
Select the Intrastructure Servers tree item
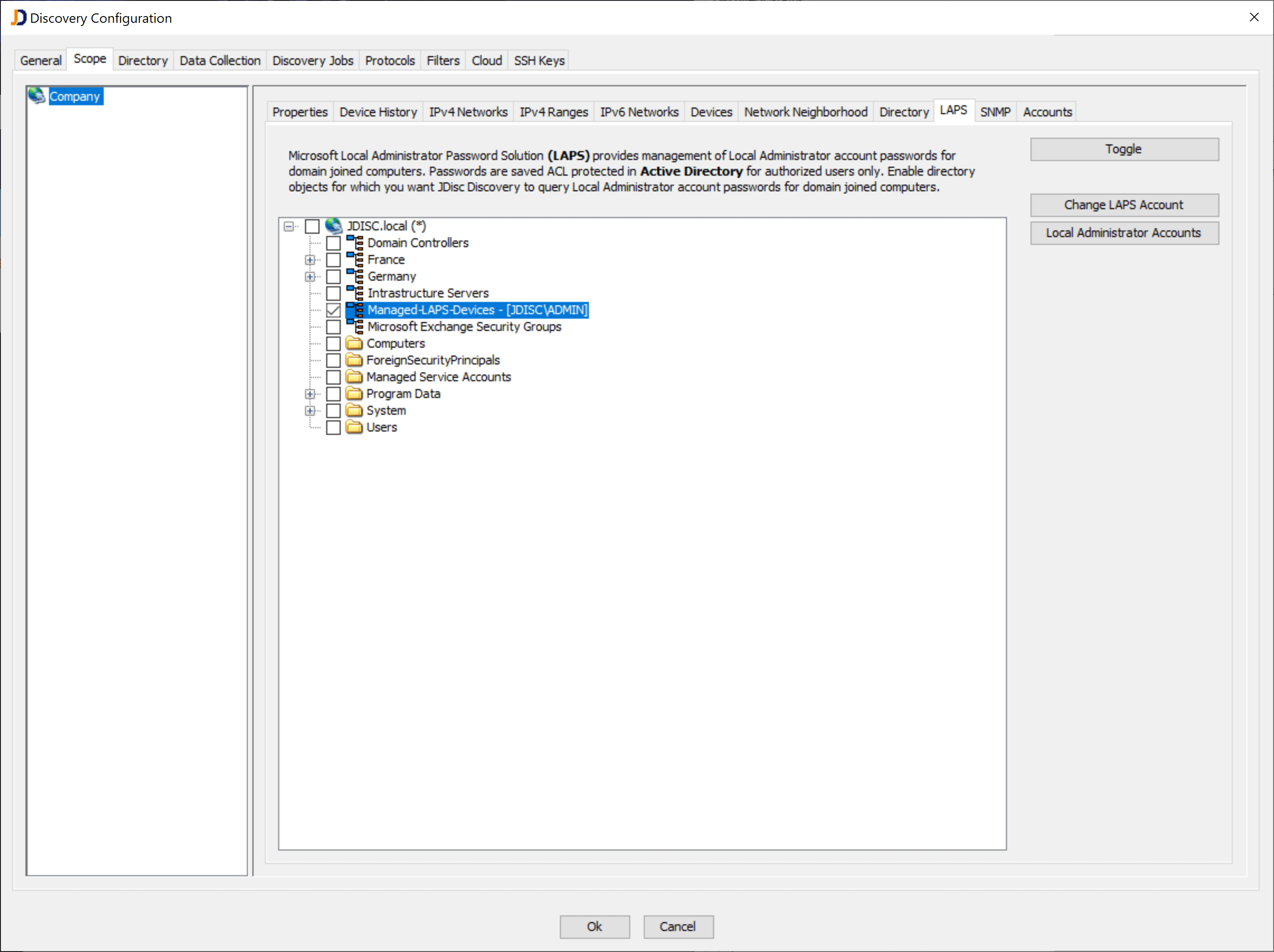[427, 293]
